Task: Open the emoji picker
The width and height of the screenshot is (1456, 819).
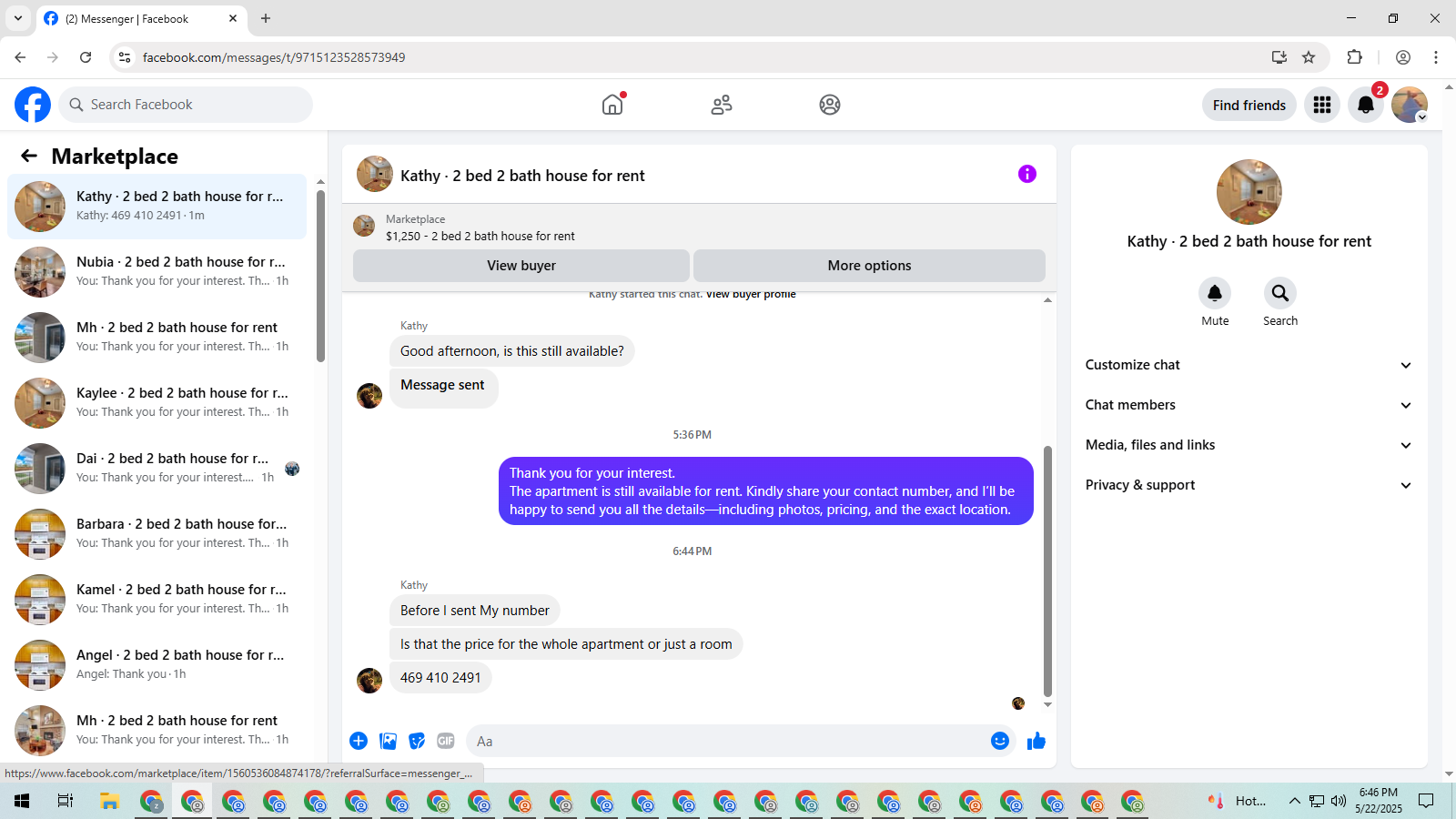Action: (x=1000, y=741)
